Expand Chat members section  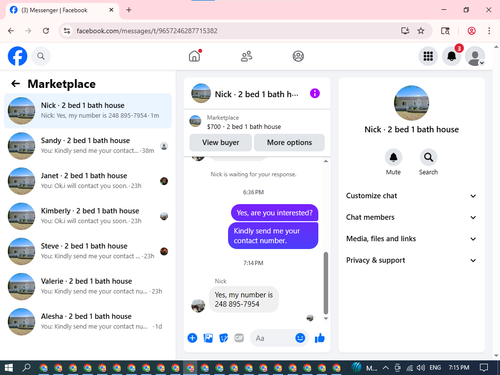[411, 217]
